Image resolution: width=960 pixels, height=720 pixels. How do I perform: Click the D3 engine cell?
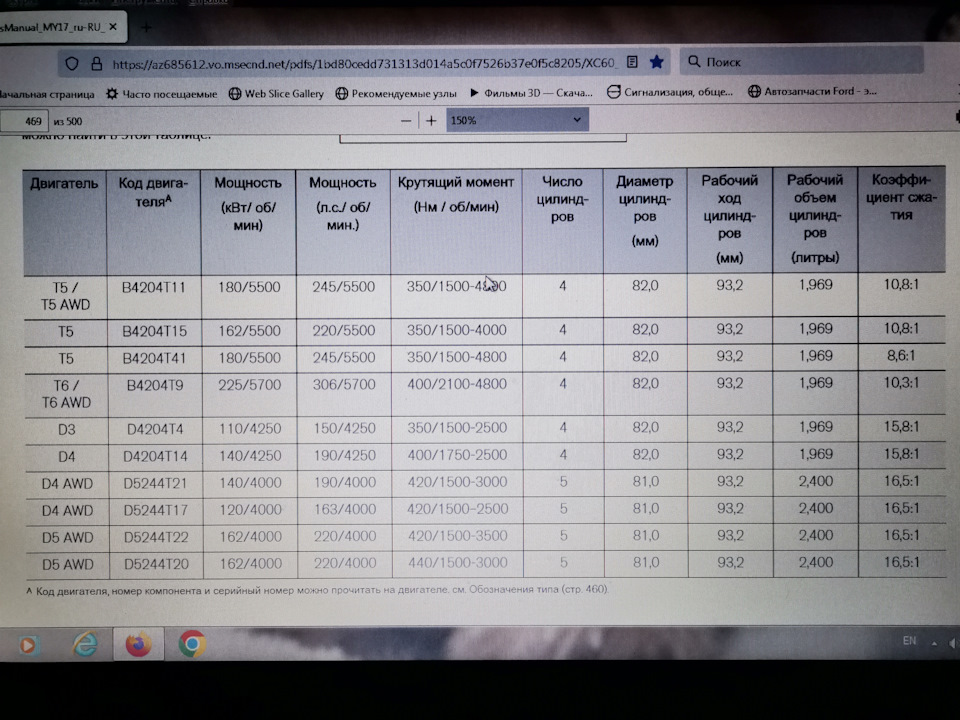click(67, 429)
